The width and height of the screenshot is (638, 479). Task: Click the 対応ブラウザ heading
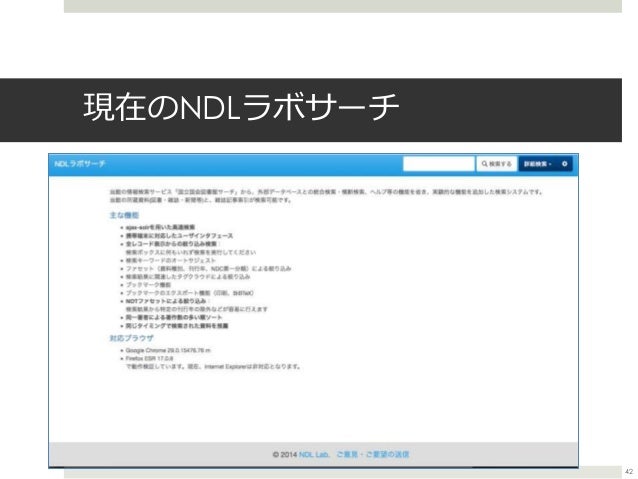(x=131, y=338)
